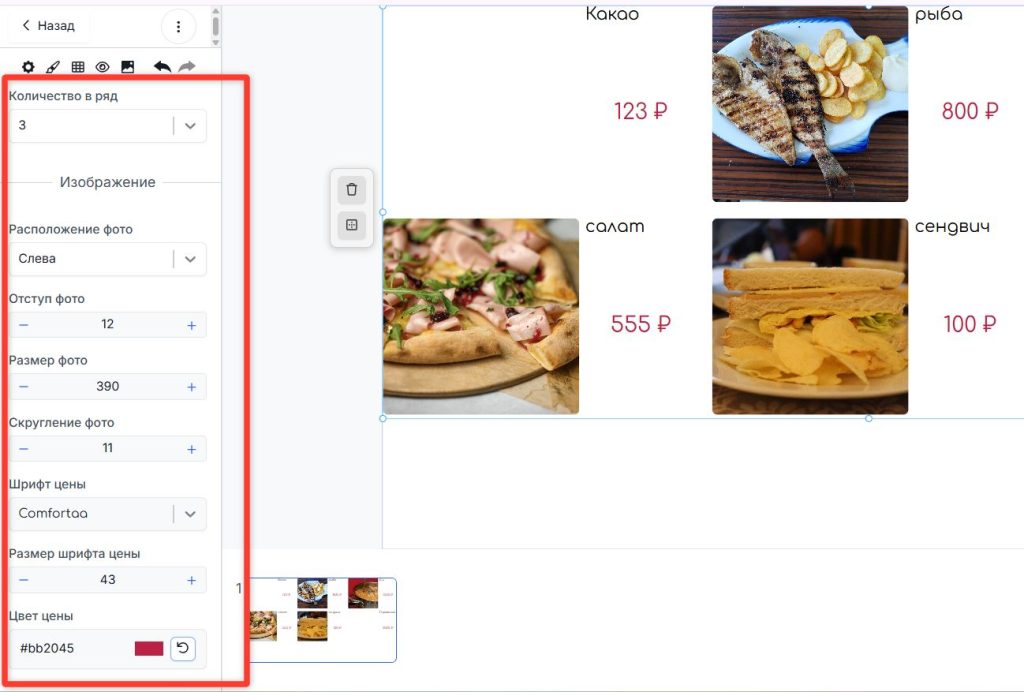The image size is (1024, 692).
Task: Undo the last action arrow
Action: pos(162,67)
